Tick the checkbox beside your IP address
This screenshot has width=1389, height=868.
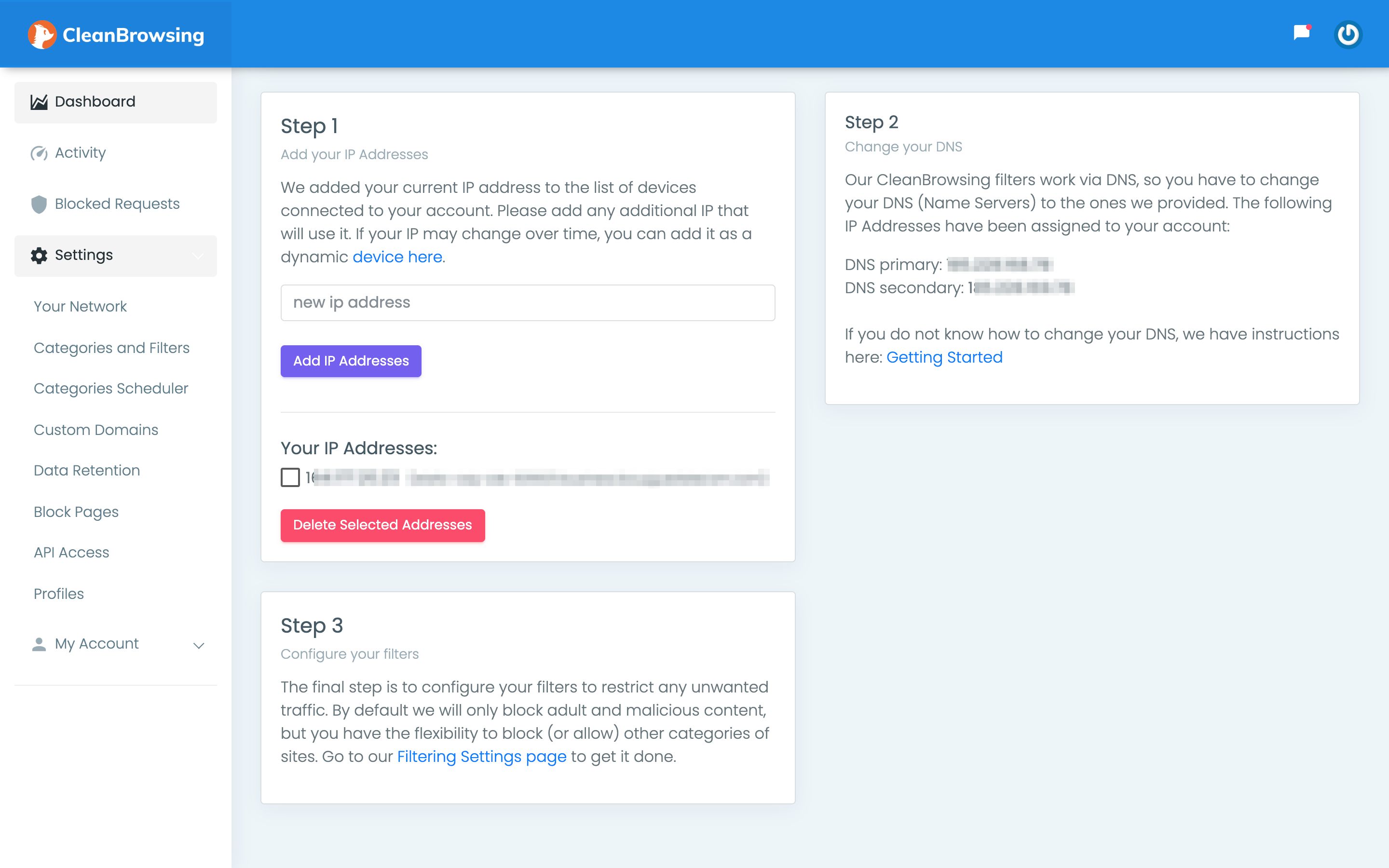coord(290,477)
